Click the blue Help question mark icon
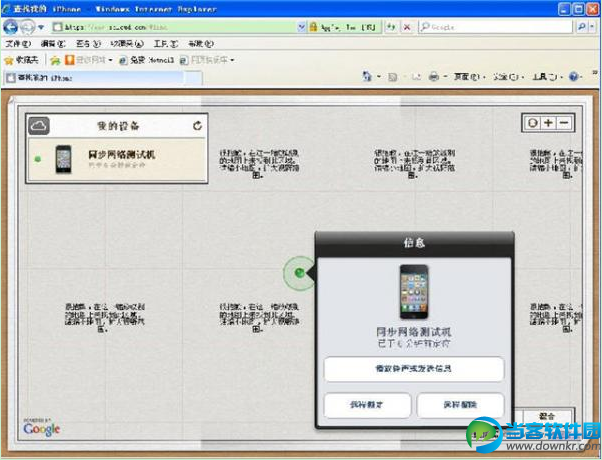The image size is (602, 460). click(574, 77)
